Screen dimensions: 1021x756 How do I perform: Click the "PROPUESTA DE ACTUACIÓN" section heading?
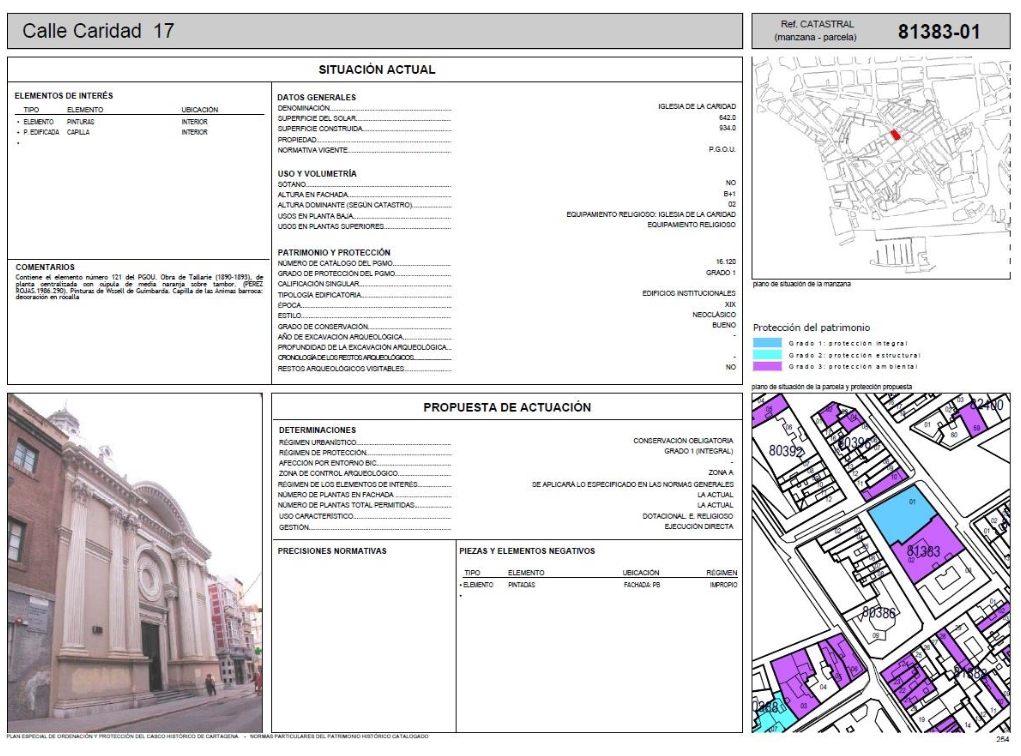(506, 407)
